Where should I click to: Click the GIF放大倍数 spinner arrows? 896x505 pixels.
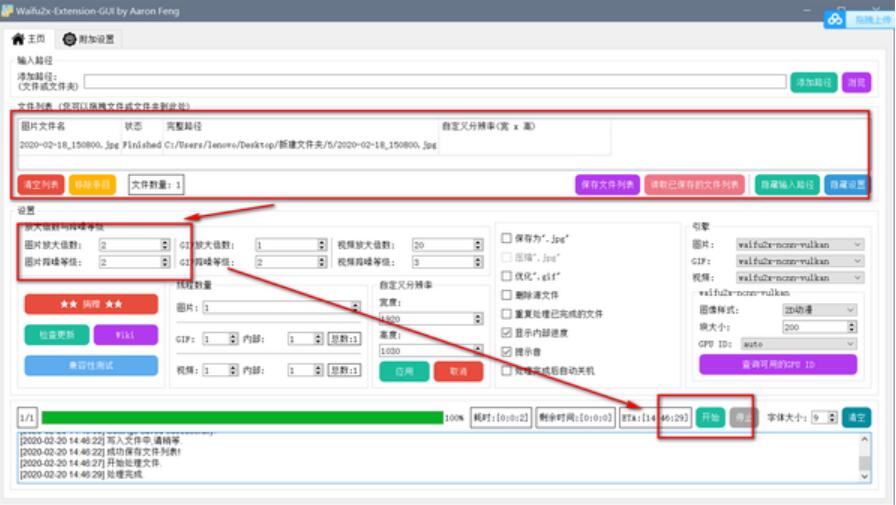click(321, 245)
